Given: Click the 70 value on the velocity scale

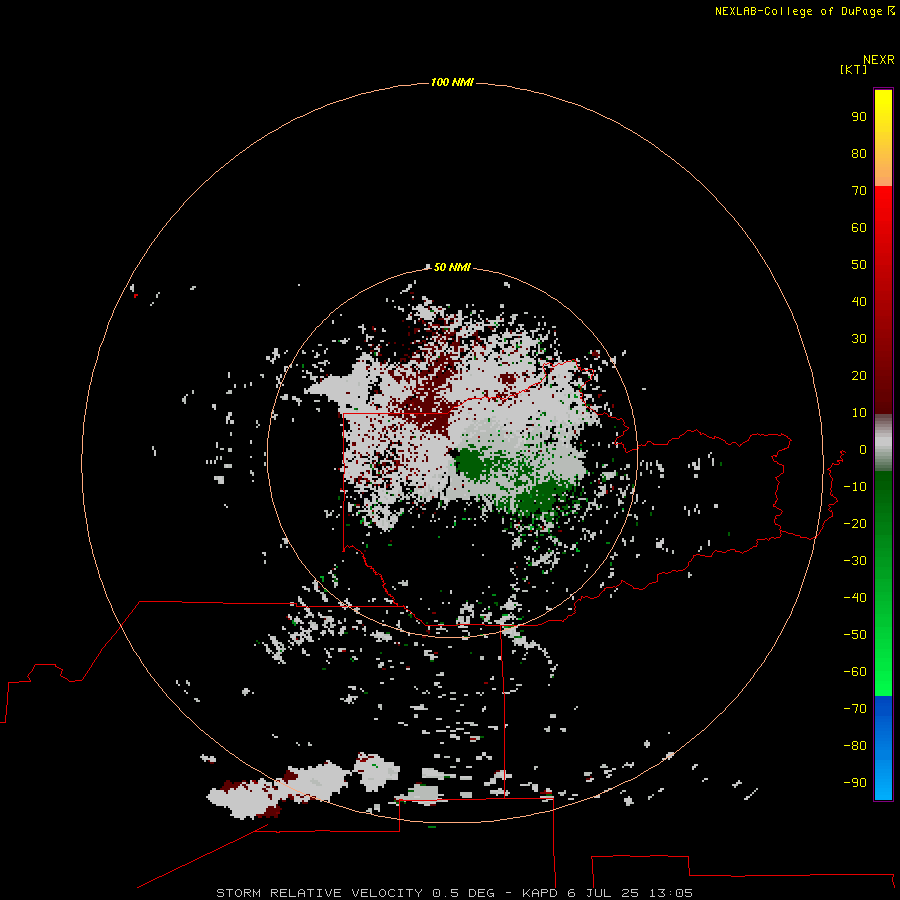Looking at the screenshot, I should pyautogui.click(x=859, y=191).
